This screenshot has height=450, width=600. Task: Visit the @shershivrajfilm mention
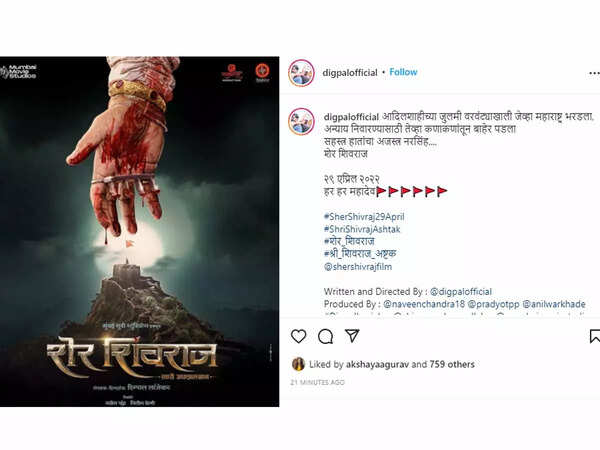click(358, 267)
